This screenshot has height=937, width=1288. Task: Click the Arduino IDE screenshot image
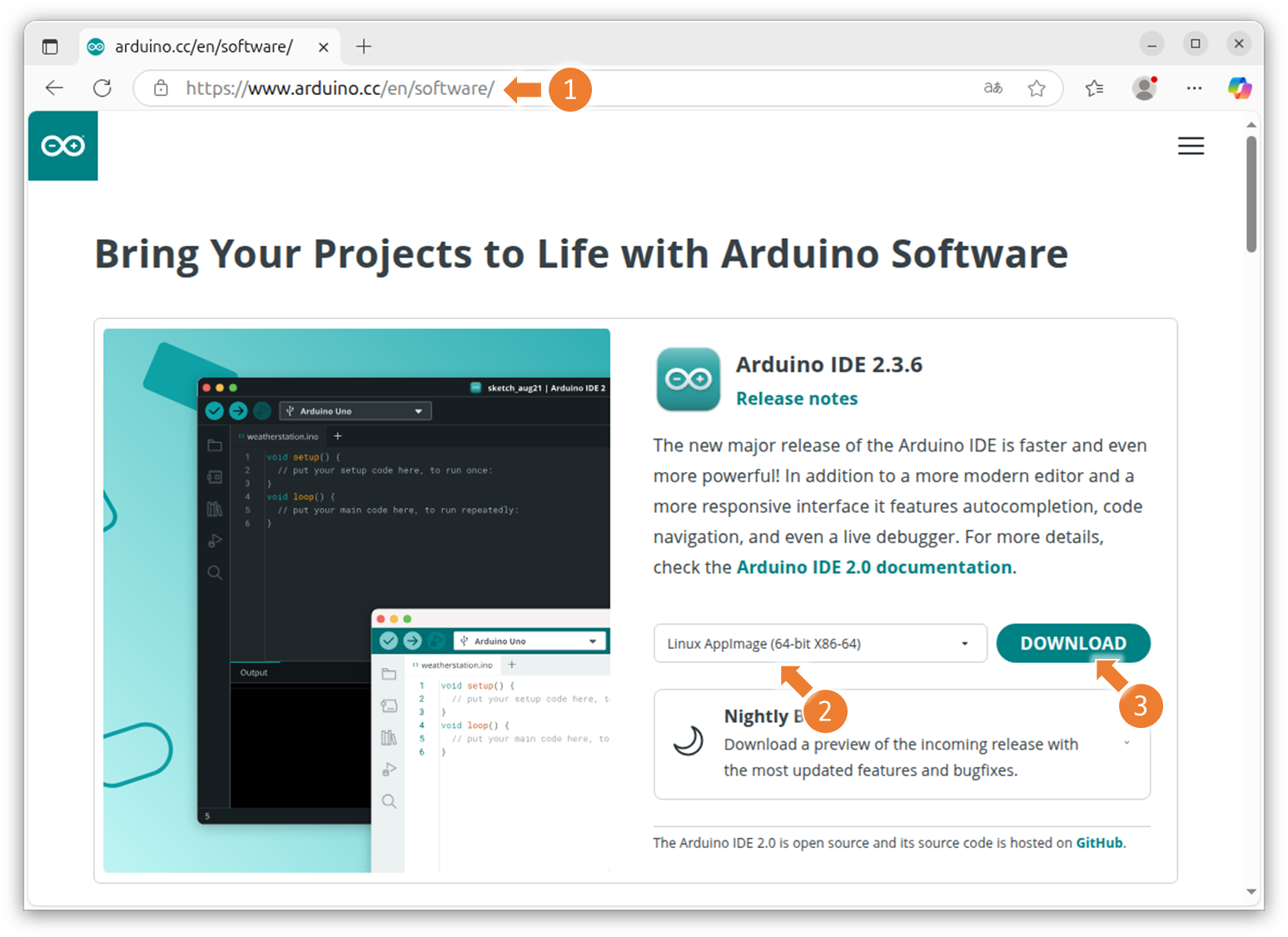click(x=356, y=601)
